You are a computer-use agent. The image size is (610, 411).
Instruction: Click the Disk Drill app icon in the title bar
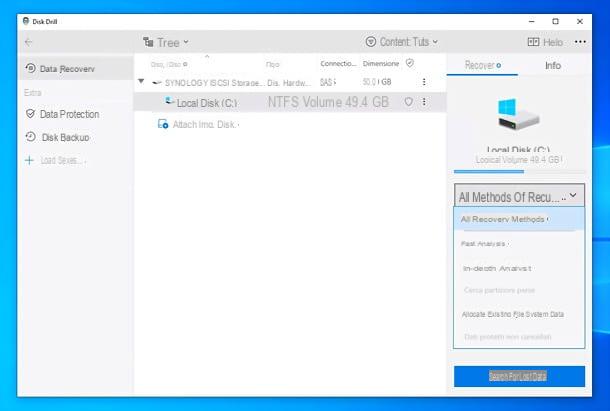point(26,21)
